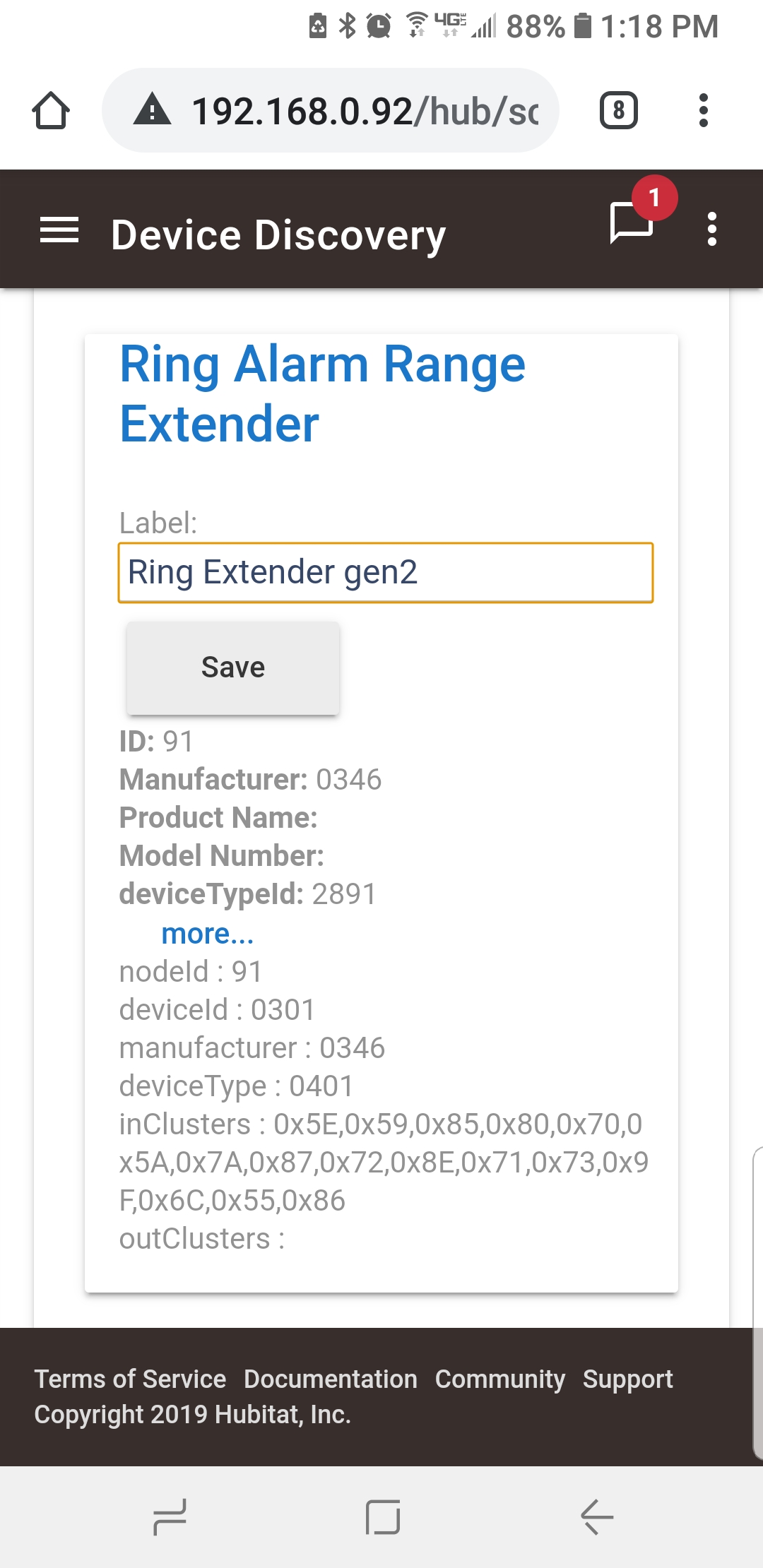Open the Wi-Fi settings from the status bar
This screenshot has width=763, height=1568.
[x=415, y=27]
